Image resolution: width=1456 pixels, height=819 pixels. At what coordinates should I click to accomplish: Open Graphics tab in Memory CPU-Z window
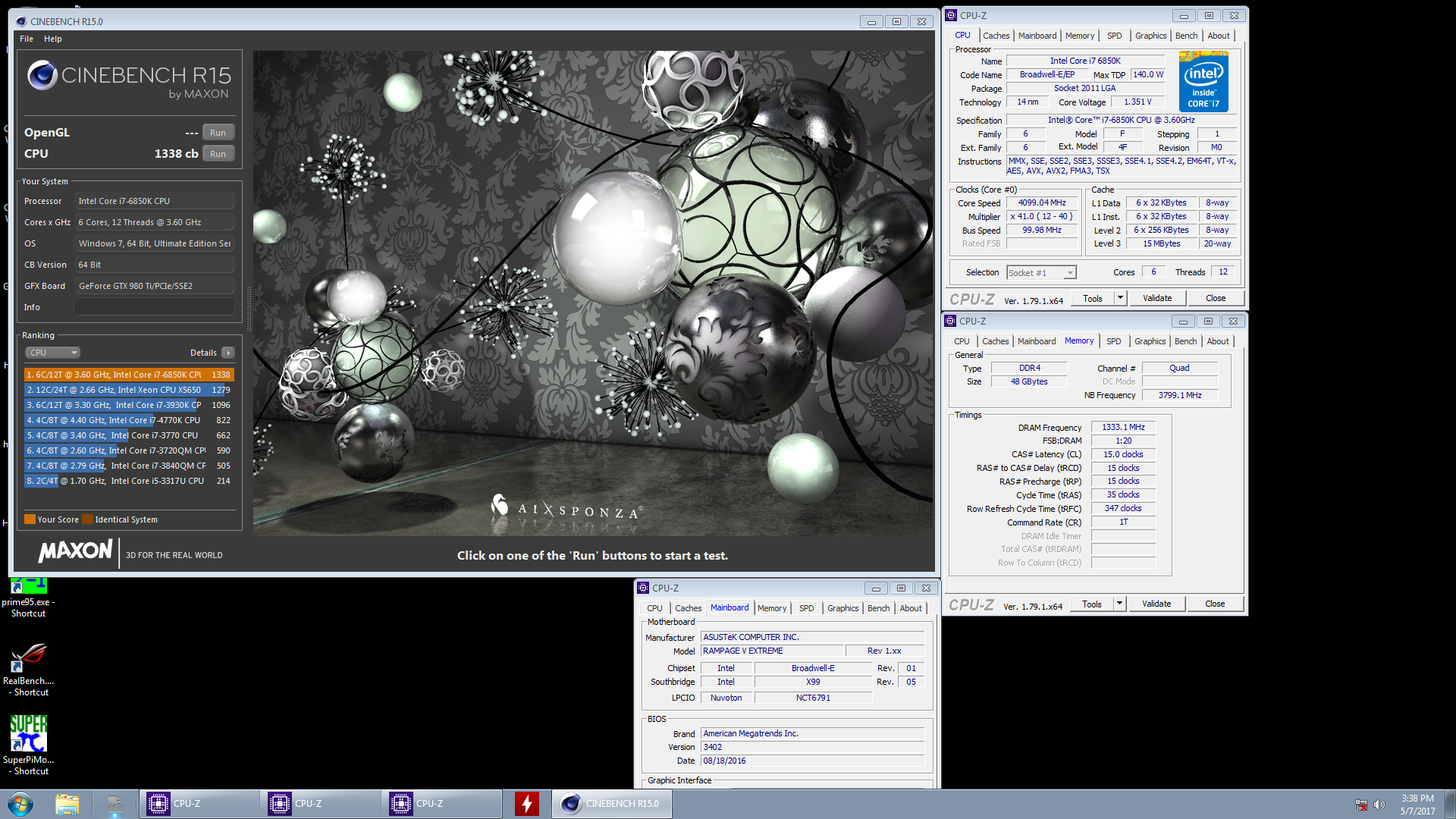tap(1150, 341)
